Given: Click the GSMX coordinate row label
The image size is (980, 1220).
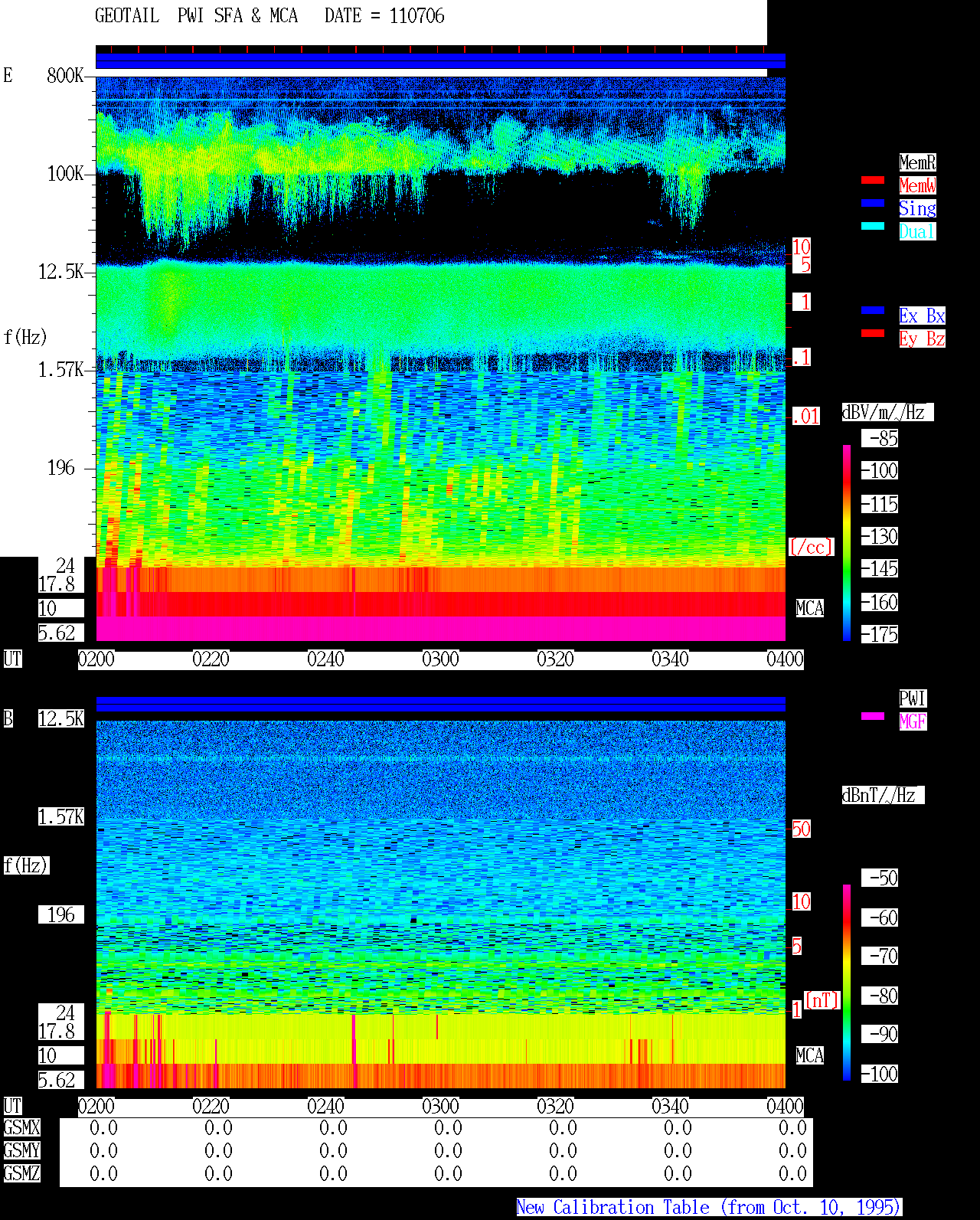Looking at the screenshot, I should coord(21,1128).
